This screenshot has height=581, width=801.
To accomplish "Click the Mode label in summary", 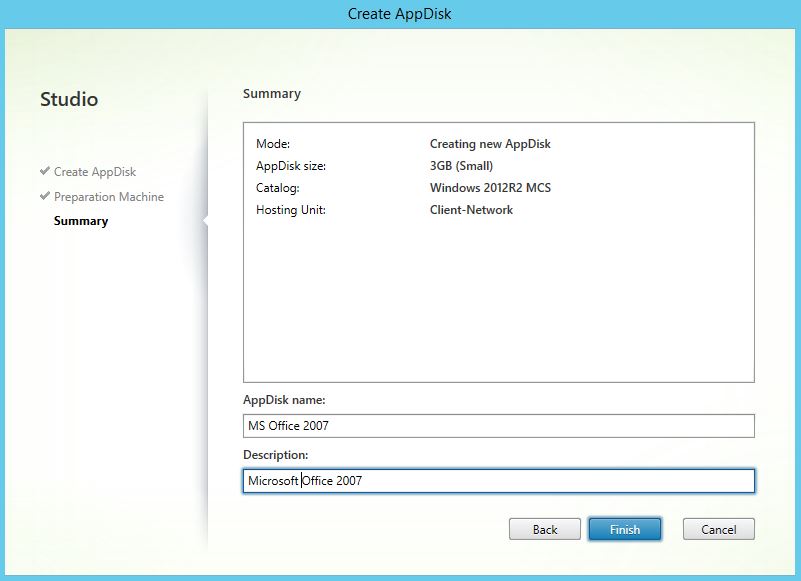I will (x=273, y=144).
